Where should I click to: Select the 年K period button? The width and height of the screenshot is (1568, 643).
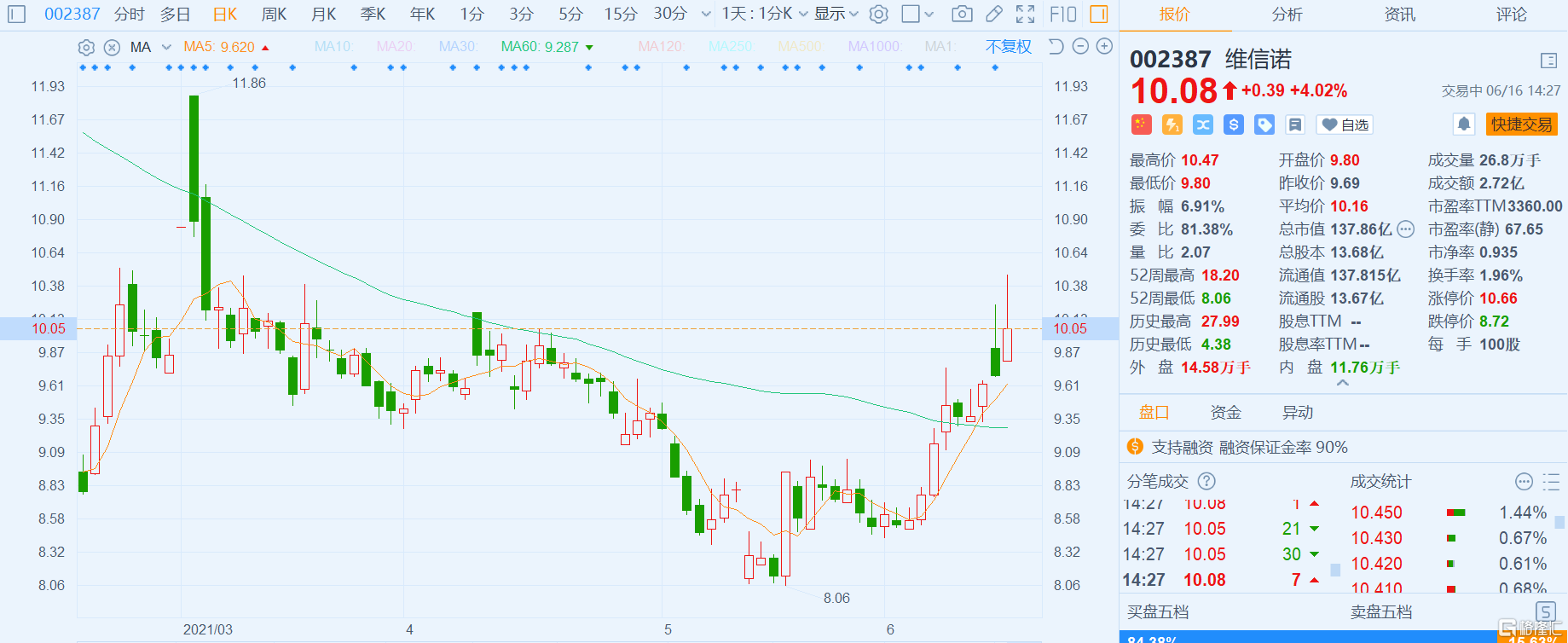tap(423, 14)
